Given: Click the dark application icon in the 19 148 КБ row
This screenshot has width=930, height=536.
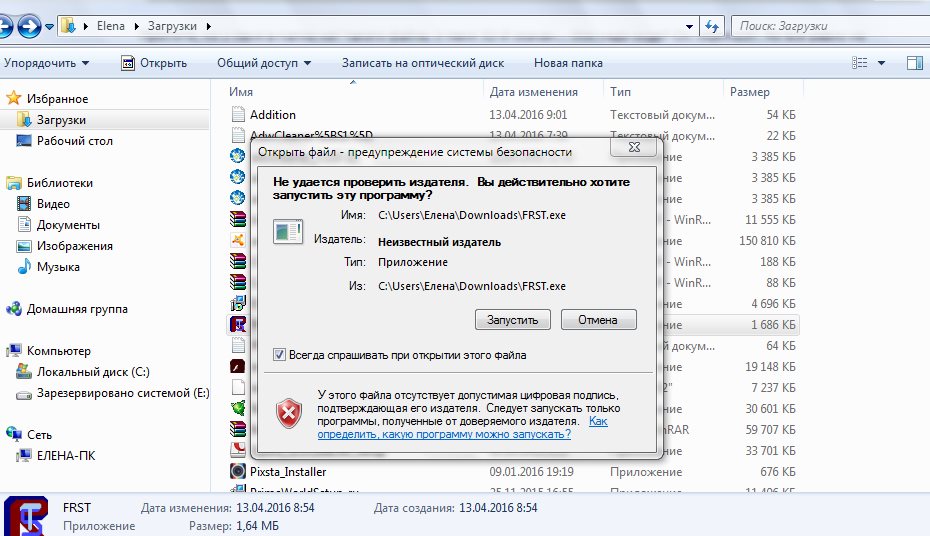Looking at the screenshot, I should click(x=238, y=366).
